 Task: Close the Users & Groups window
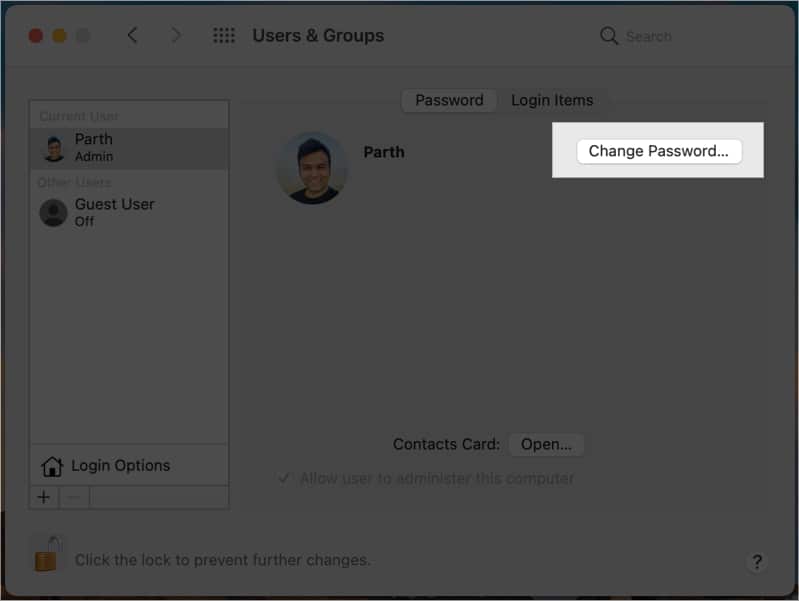(x=36, y=36)
